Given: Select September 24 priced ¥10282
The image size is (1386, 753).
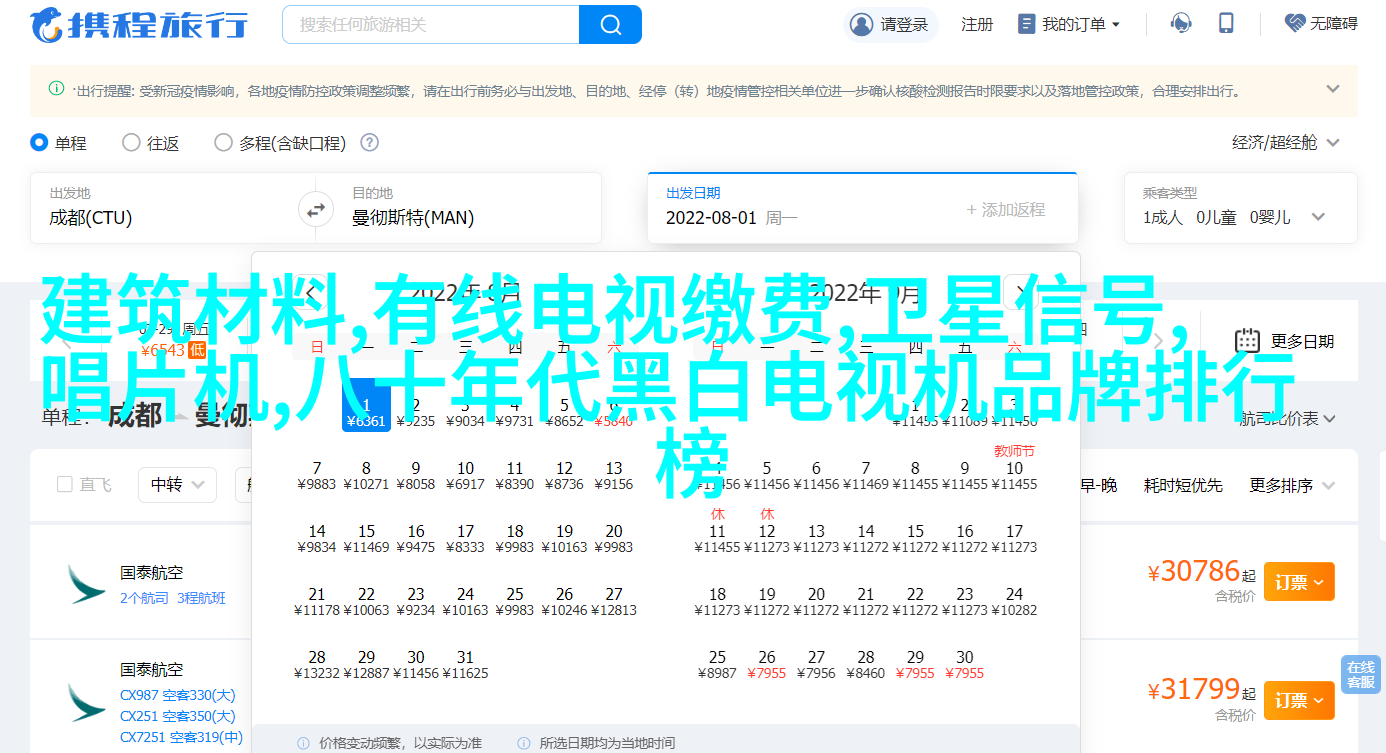Looking at the screenshot, I should coord(1014,601).
